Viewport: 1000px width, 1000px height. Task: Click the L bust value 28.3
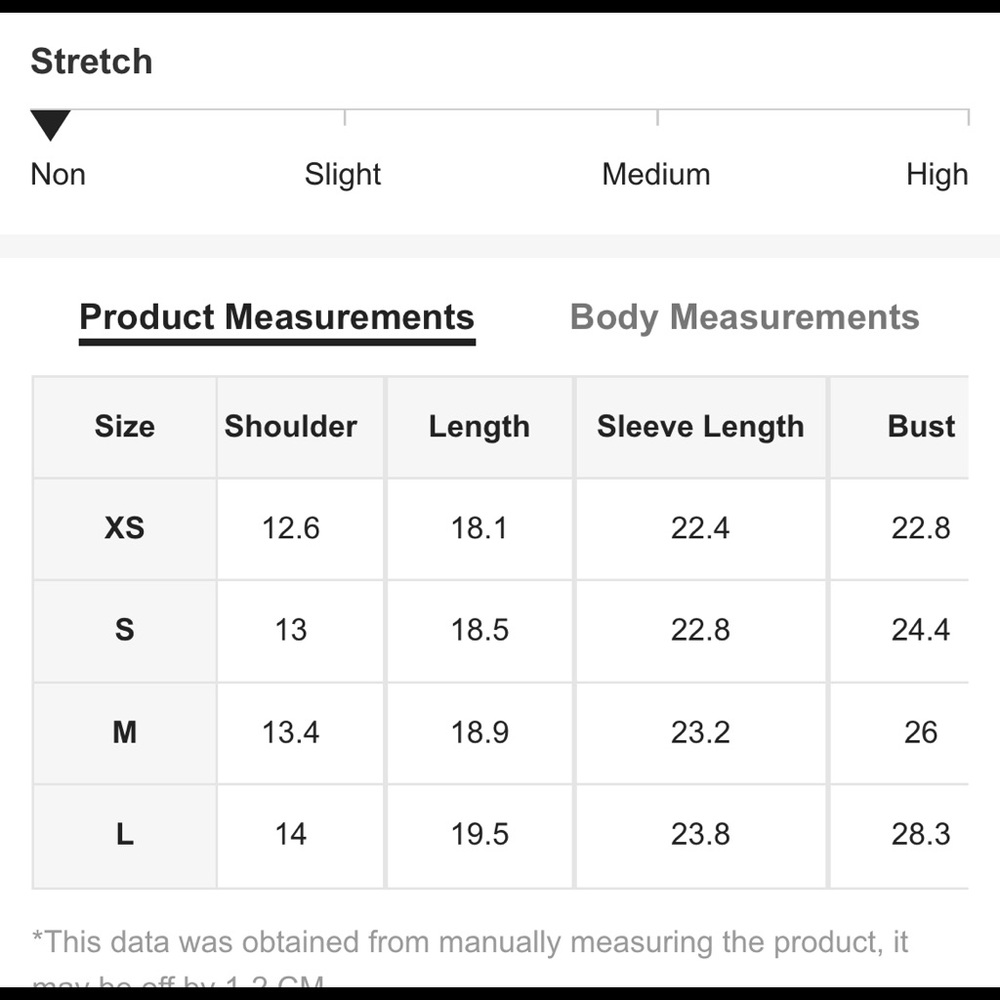pos(921,834)
